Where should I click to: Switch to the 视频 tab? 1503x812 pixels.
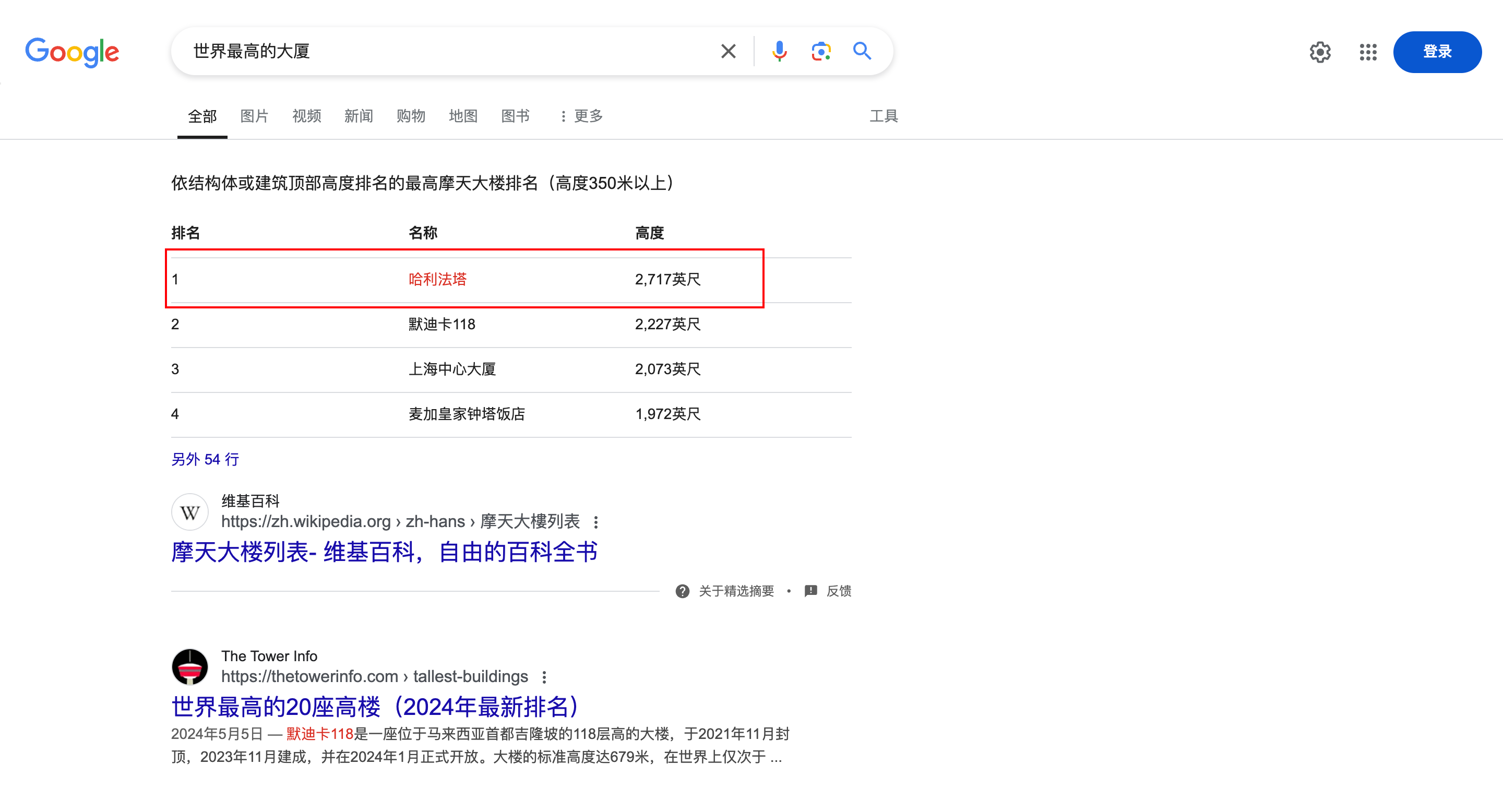pos(306,116)
